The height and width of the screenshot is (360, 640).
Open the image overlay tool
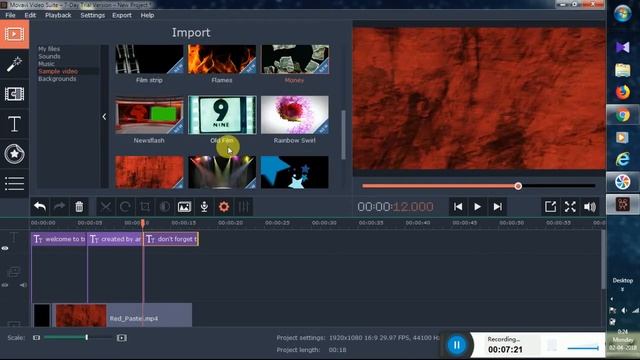[x=184, y=207]
